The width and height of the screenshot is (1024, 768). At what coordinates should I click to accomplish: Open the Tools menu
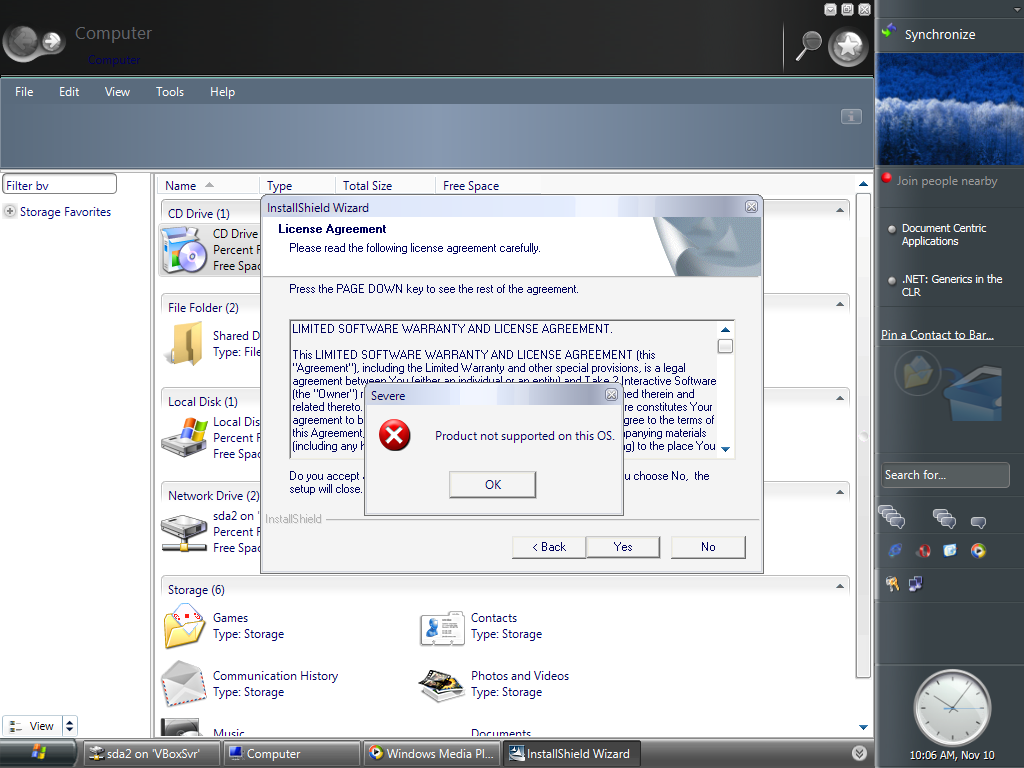pos(169,92)
